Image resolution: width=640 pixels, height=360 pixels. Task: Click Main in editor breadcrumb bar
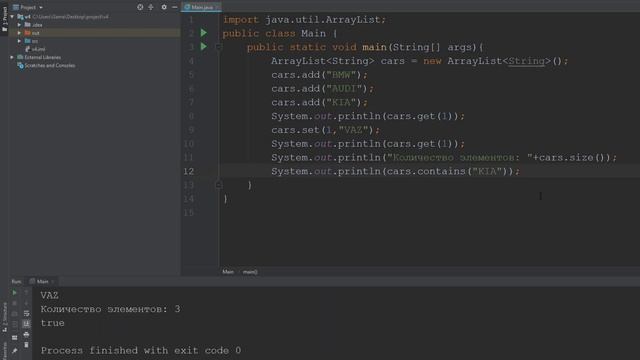pos(228,272)
